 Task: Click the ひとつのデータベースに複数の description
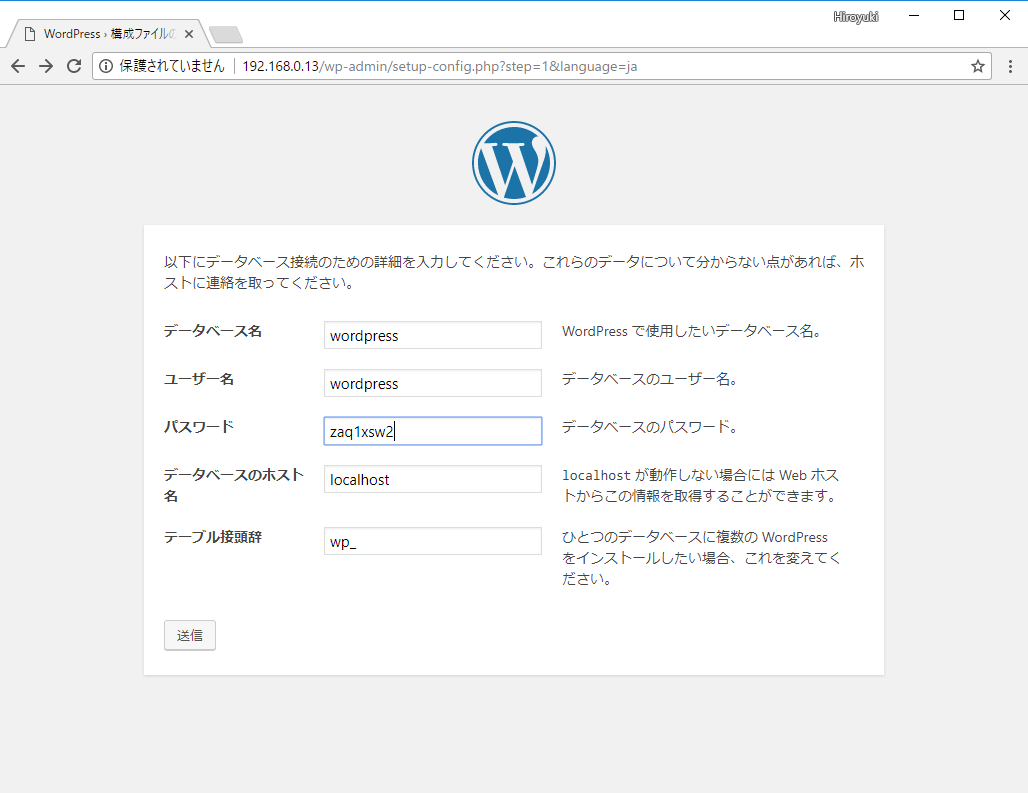click(x=701, y=558)
